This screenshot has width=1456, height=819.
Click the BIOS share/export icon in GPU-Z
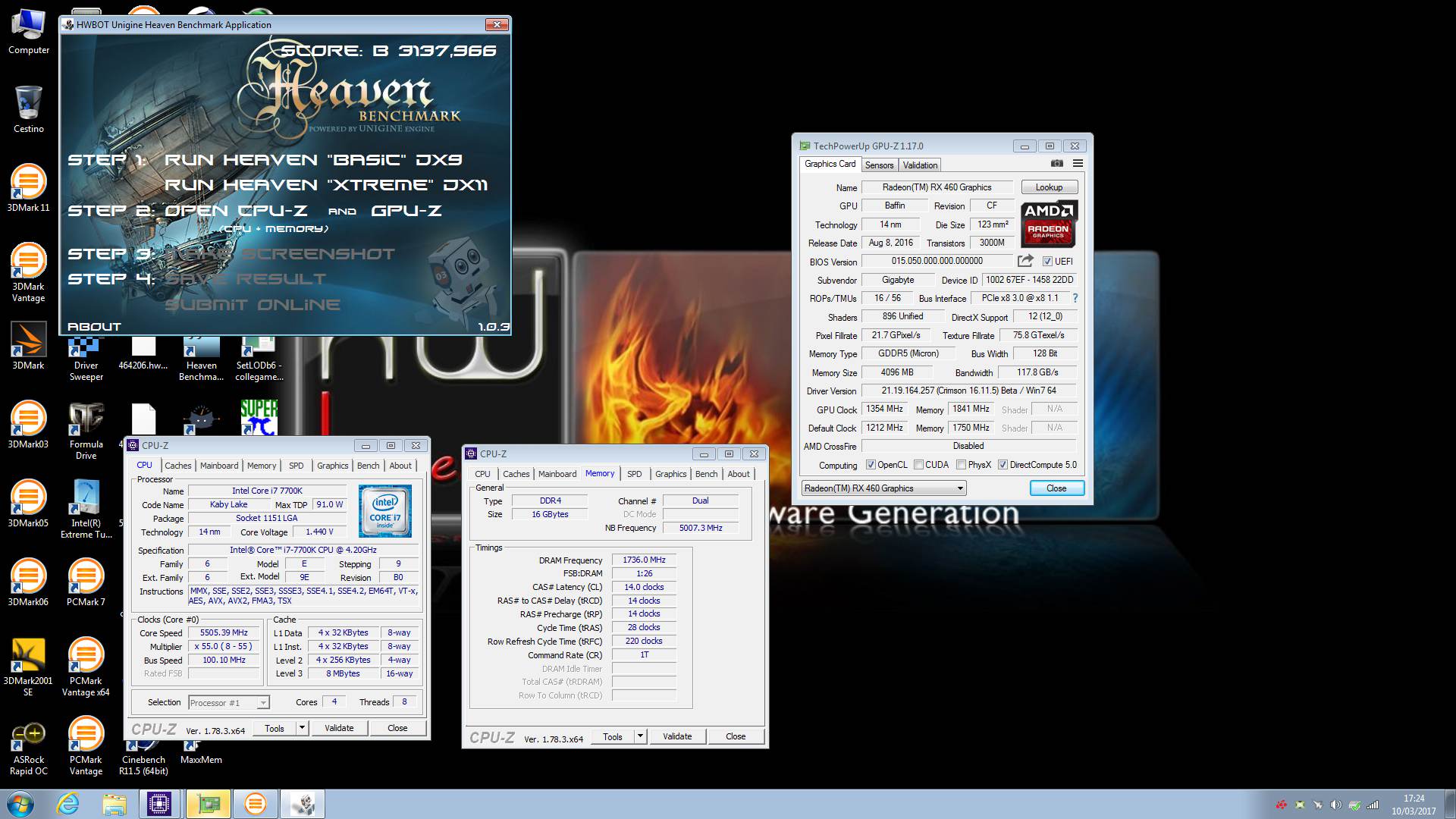[x=1025, y=261]
